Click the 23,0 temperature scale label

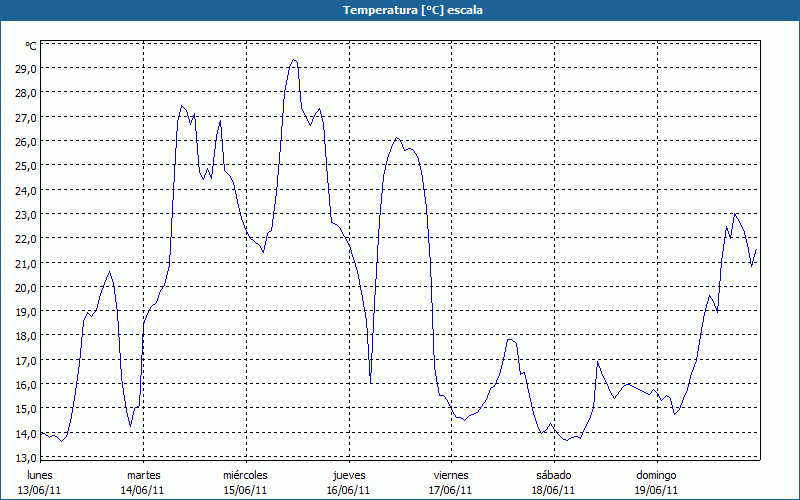coord(24,214)
